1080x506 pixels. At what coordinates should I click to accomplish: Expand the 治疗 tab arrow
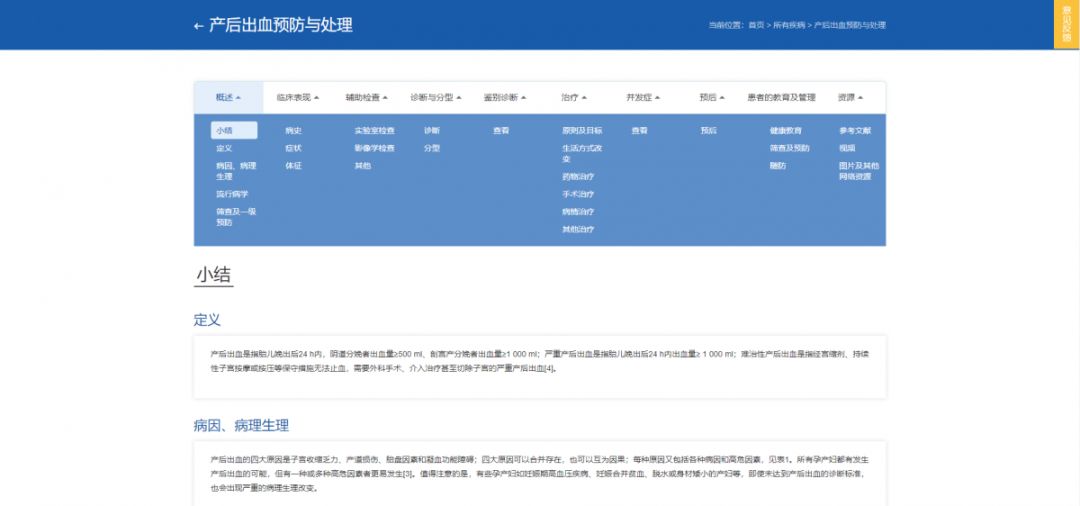tap(584, 98)
